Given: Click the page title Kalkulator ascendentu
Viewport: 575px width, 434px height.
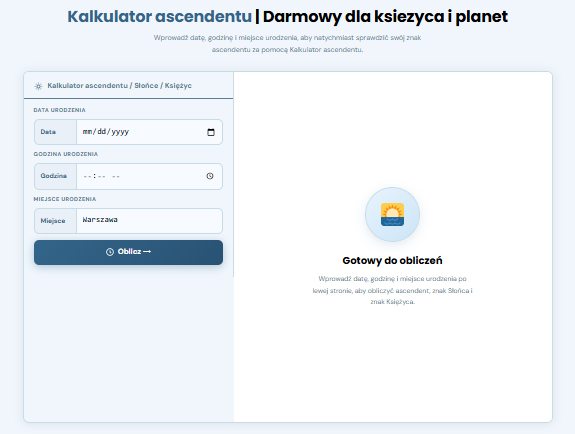Looking at the screenshot, I should [160, 17].
